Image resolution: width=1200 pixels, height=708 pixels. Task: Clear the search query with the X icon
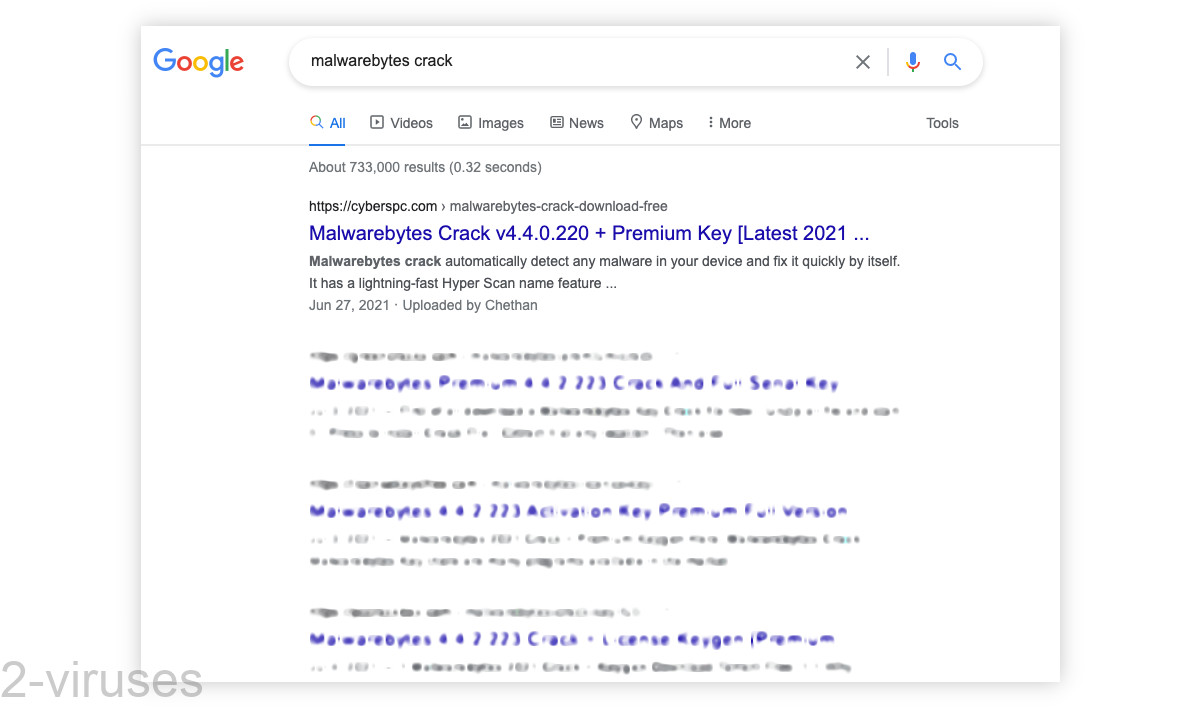(x=863, y=62)
